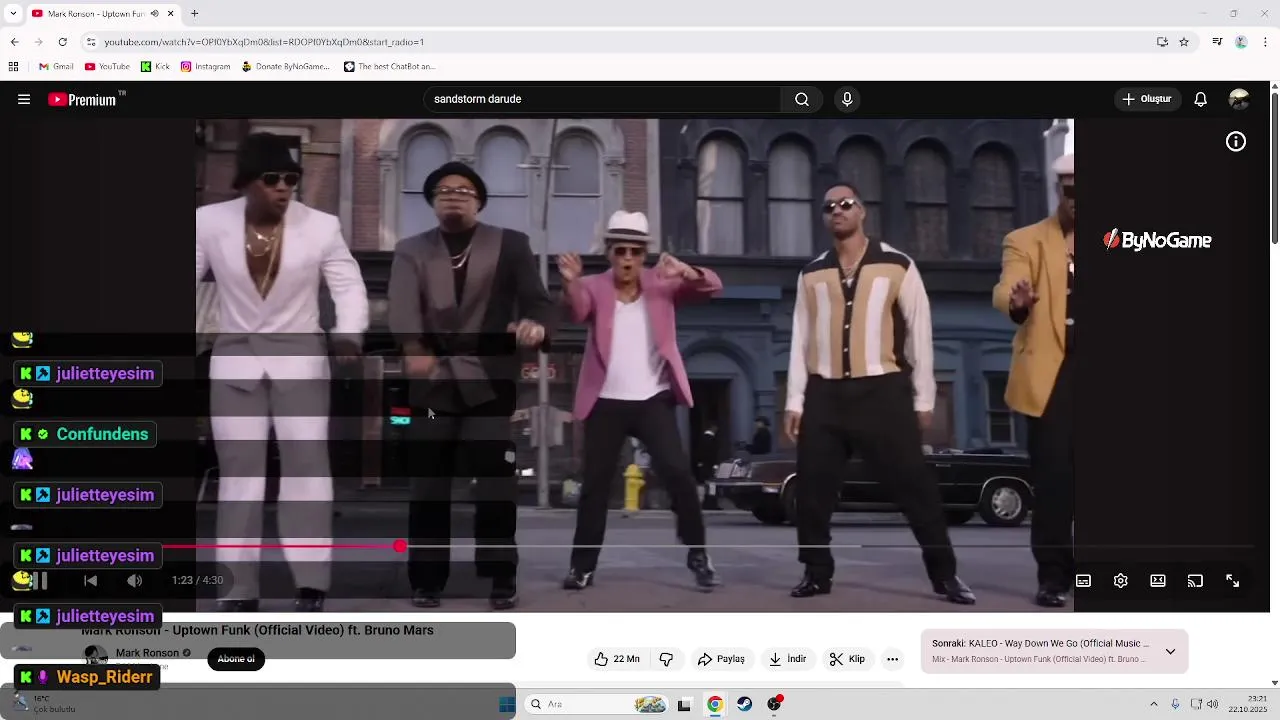Click the Windows Start button
The height and width of the screenshot is (720, 1280).
coord(507,704)
